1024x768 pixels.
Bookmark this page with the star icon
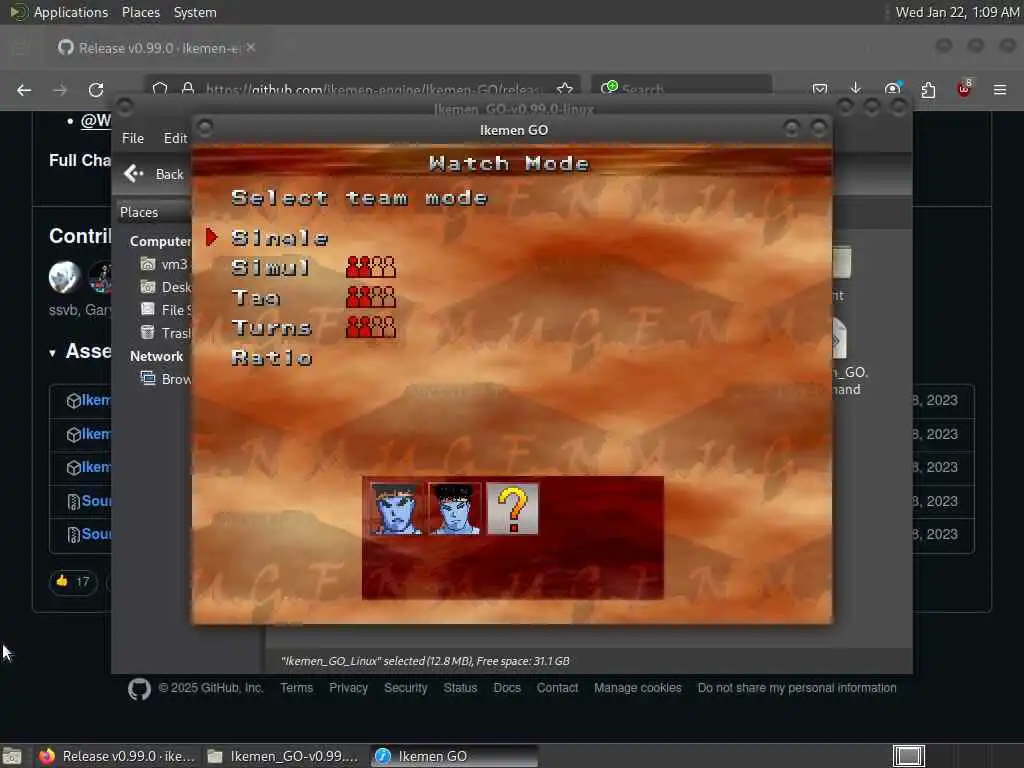tap(565, 89)
